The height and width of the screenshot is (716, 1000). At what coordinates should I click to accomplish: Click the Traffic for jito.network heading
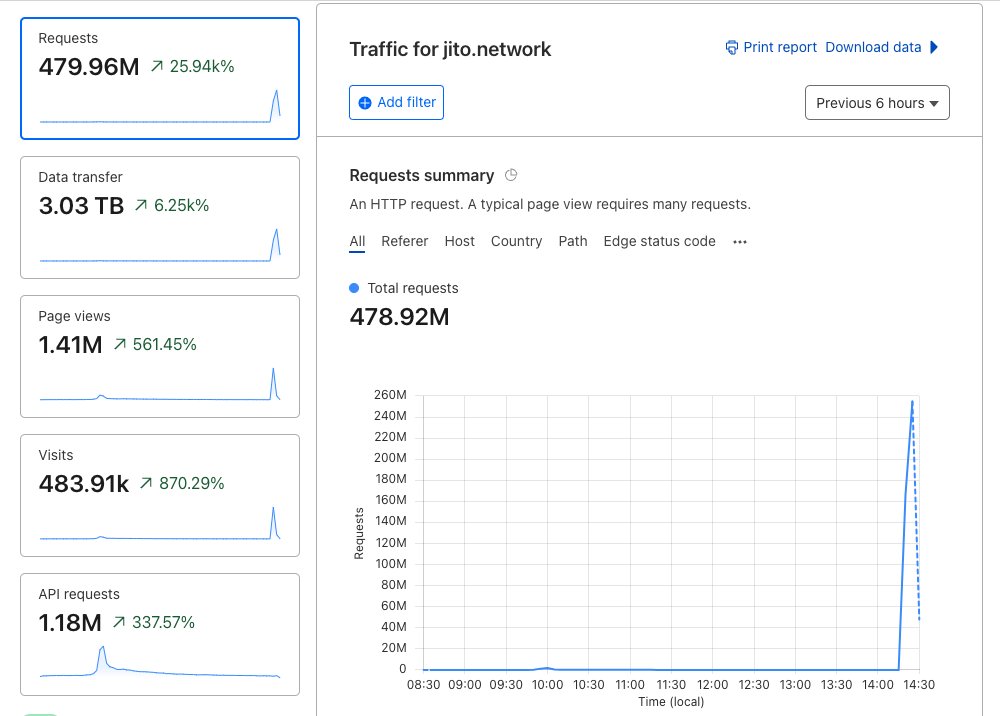[x=450, y=49]
